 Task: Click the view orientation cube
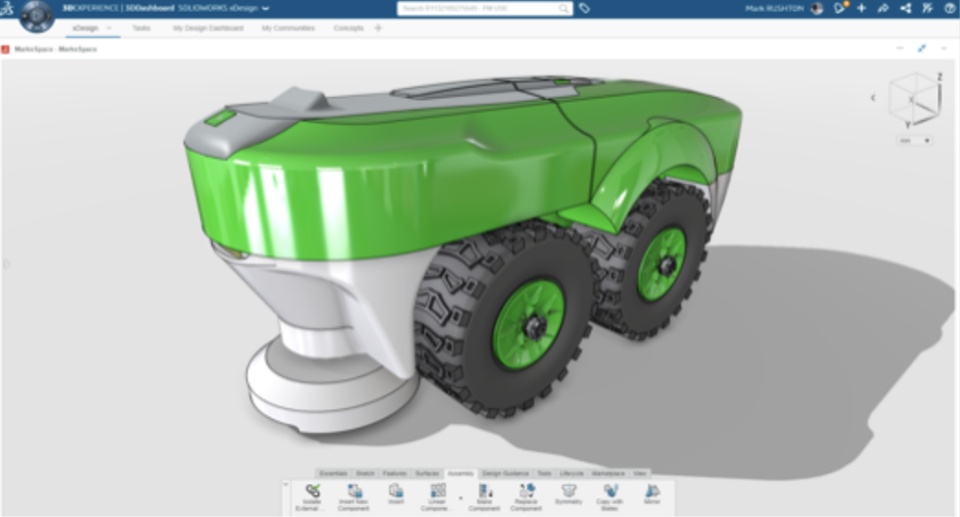(x=915, y=98)
